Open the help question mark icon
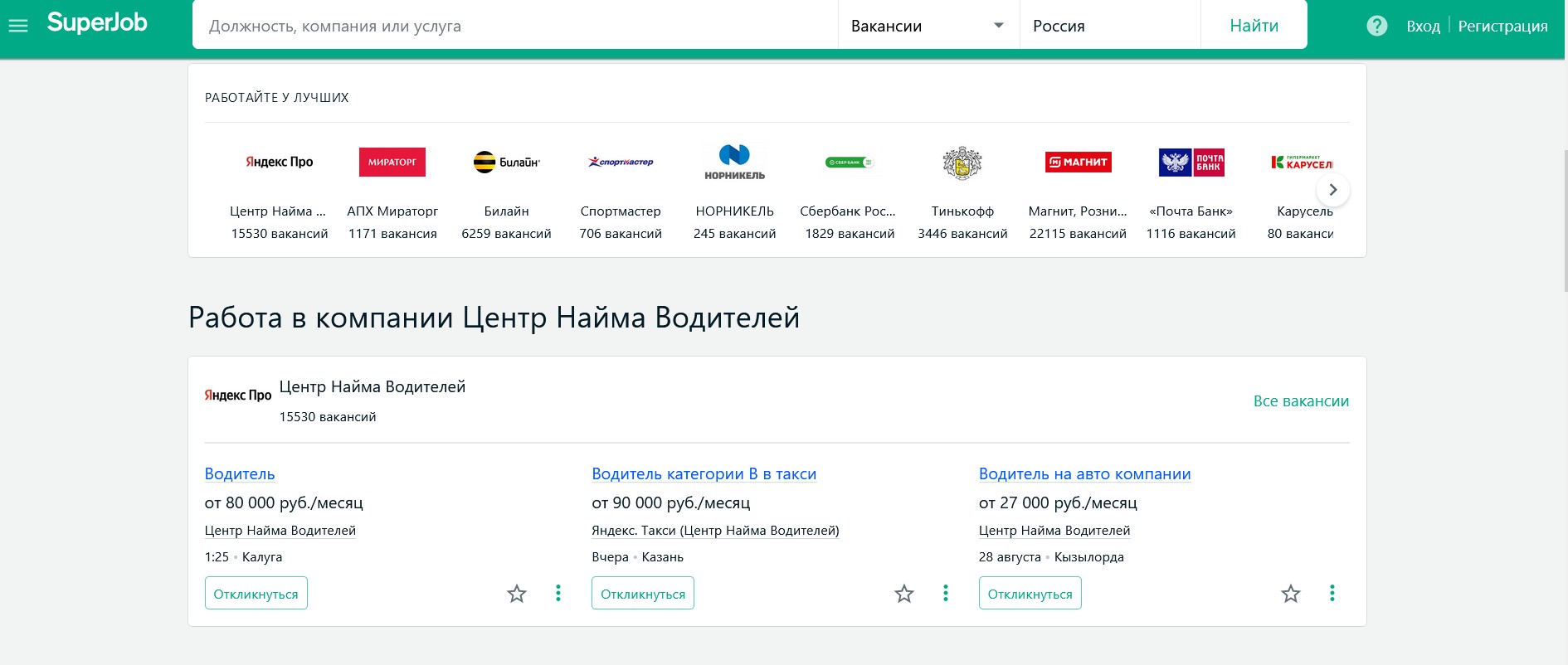1568x665 pixels. (x=1377, y=26)
